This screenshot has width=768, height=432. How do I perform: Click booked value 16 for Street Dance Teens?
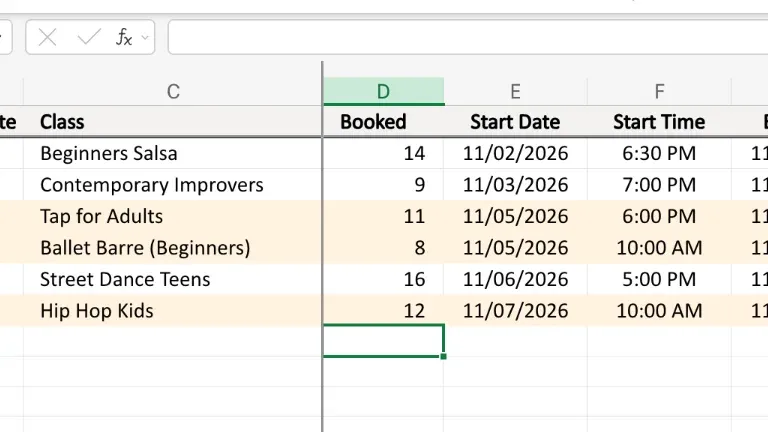(384, 279)
